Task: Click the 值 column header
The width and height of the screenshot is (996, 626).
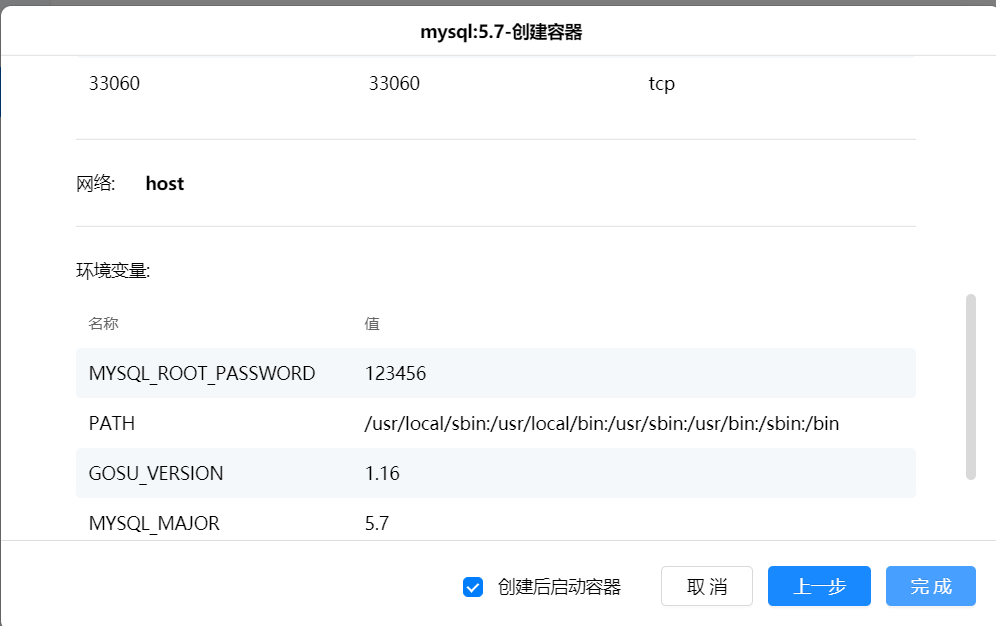Action: (x=372, y=324)
